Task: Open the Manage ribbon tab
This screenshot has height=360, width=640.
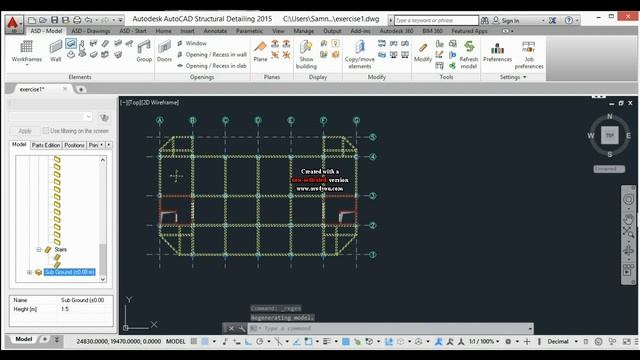Action: [304, 31]
